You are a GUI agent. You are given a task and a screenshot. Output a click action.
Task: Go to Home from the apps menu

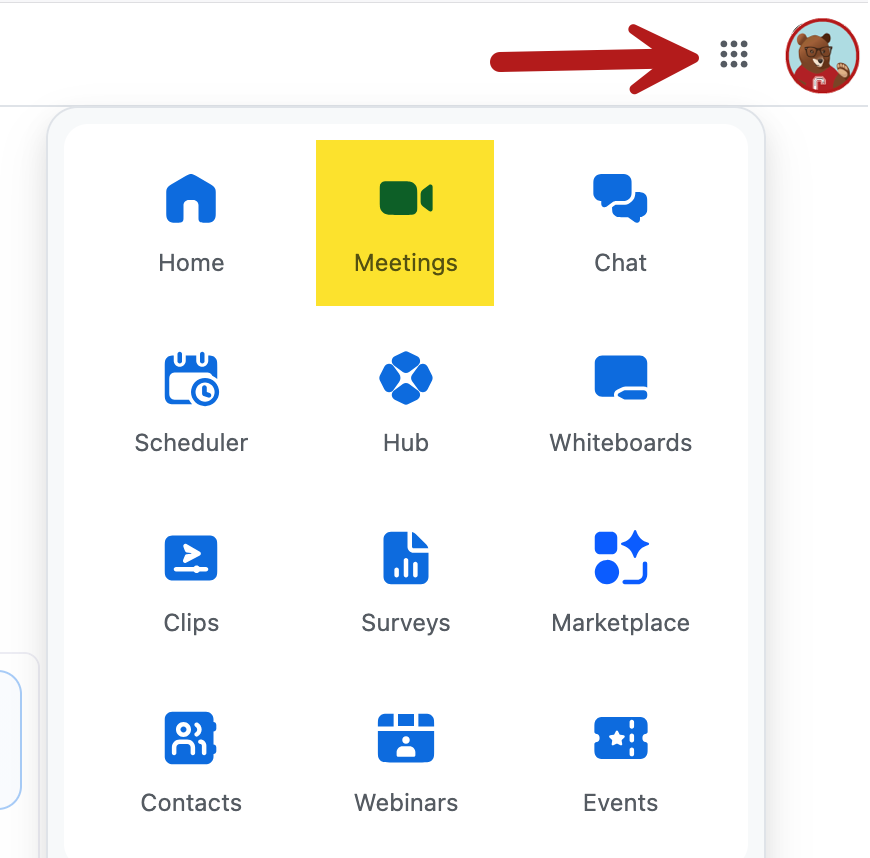pos(191,224)
